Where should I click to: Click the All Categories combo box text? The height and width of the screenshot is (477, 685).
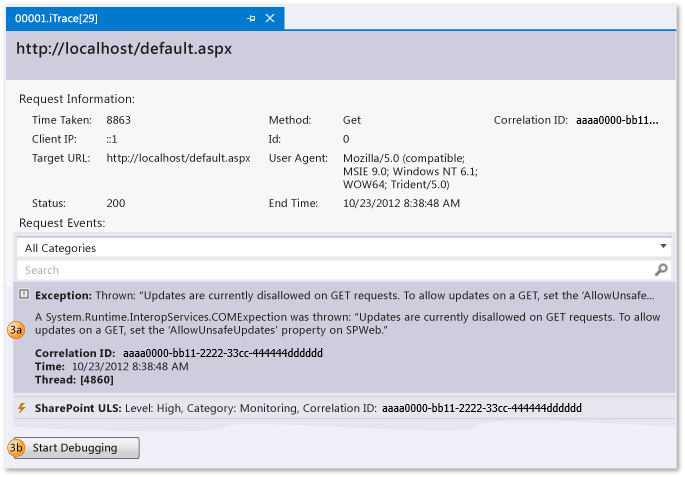click(x=61, y=248)
